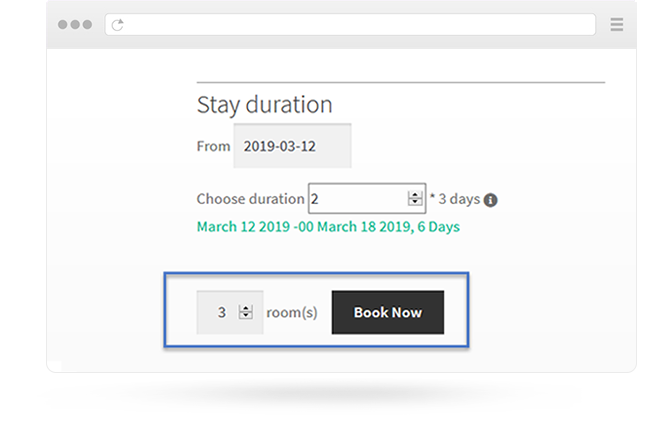Click the rooms quantity field showing 3
This screenshot has width=667, height=424.
230,312
